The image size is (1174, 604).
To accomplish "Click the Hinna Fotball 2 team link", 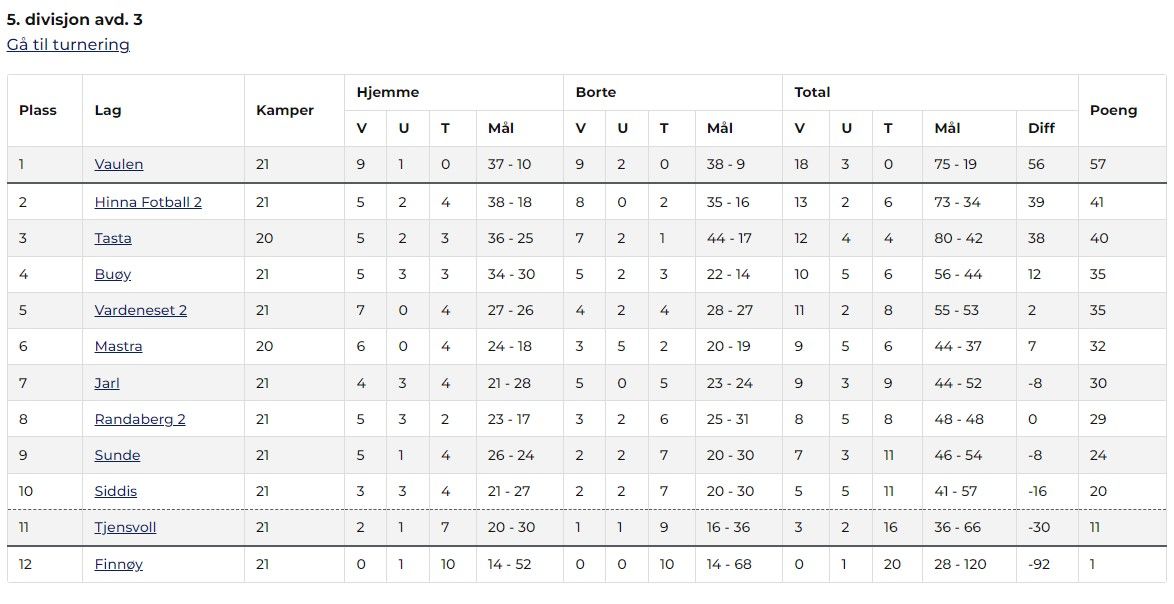I will (148, 202).
